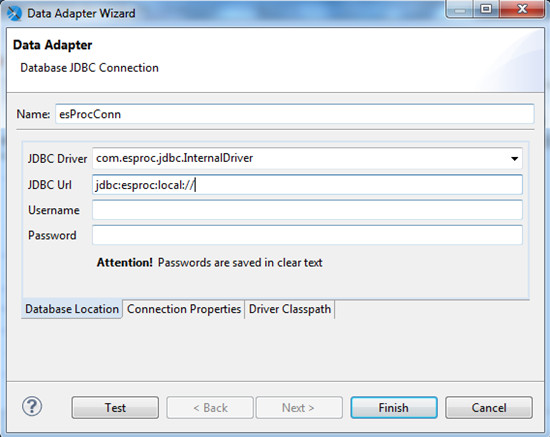Open the JDBC Driver dropdown arrow
The width and height of the screenshot is (550, 437).
(x=514, y=159)
